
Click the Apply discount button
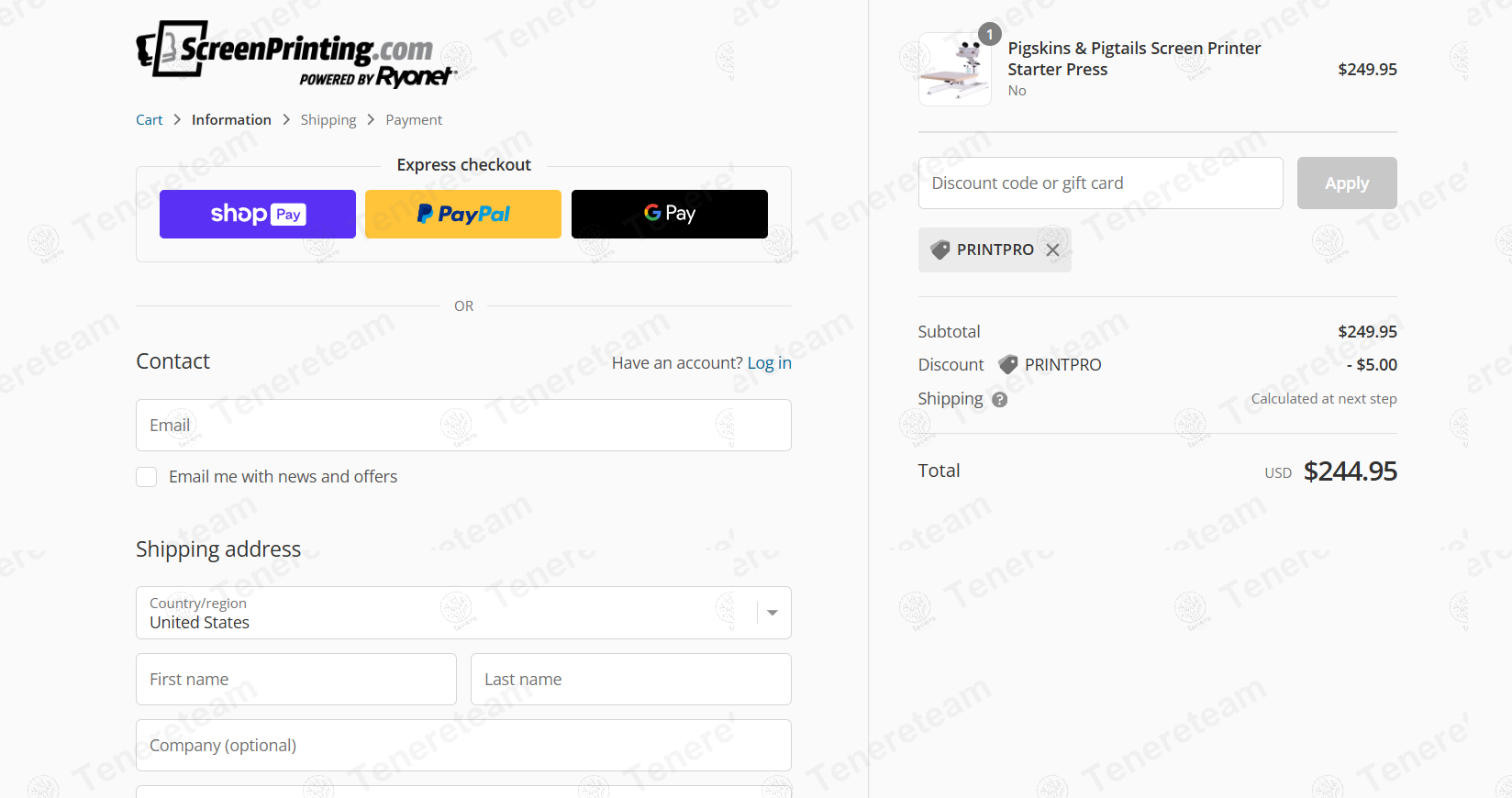[x=1347, y=183]
